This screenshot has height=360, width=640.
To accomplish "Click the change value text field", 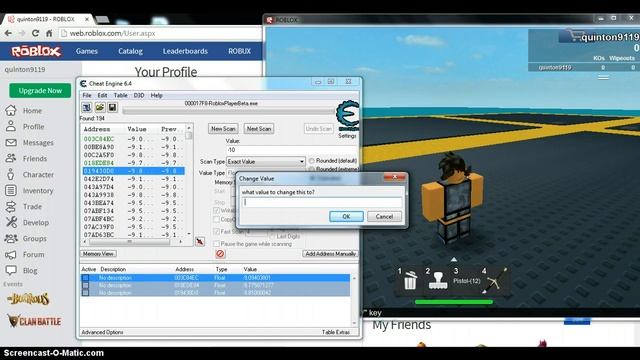I will coord(322,202).
